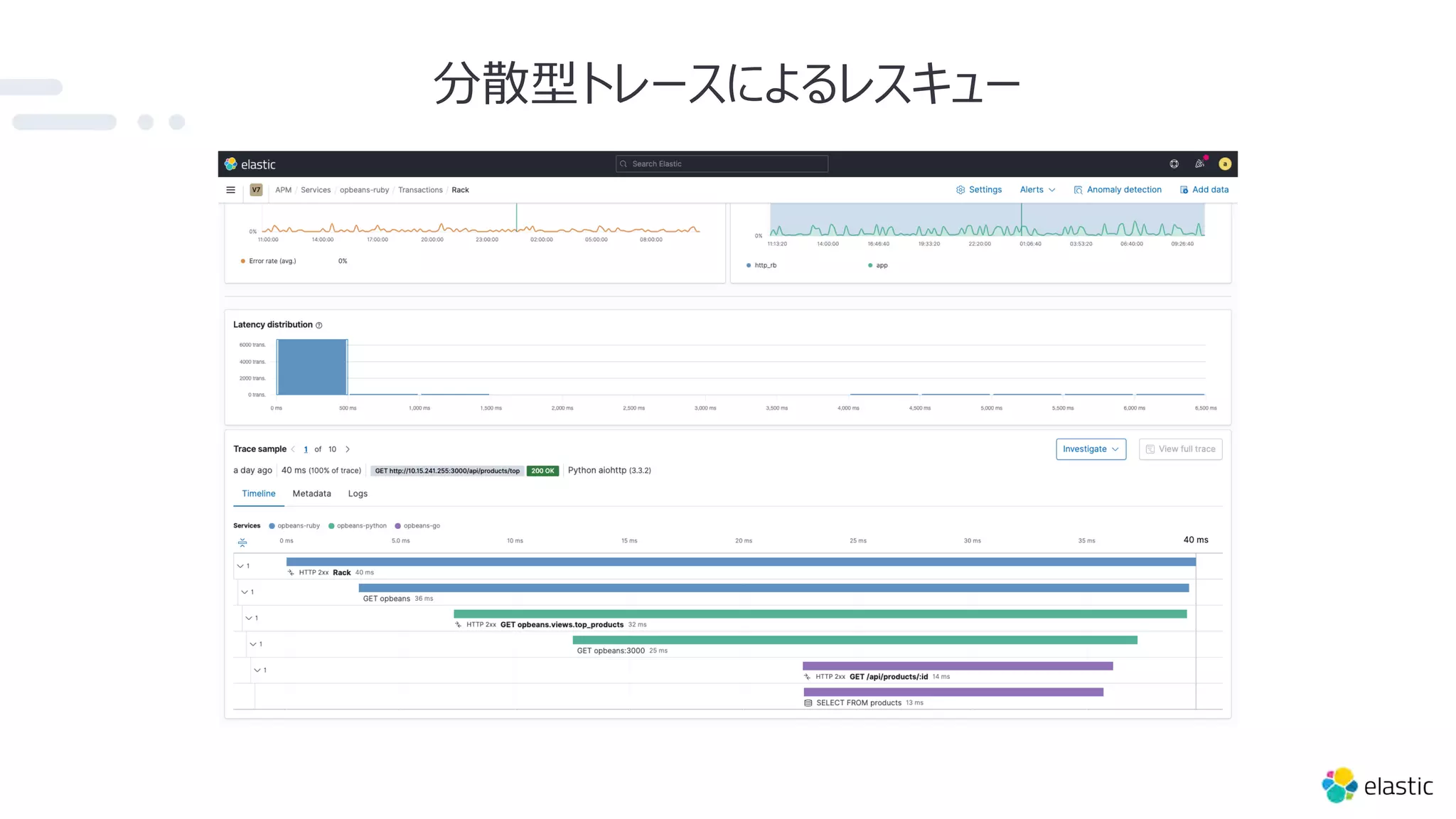
Task: Open the help menu icon
Action: (1174, 164)
